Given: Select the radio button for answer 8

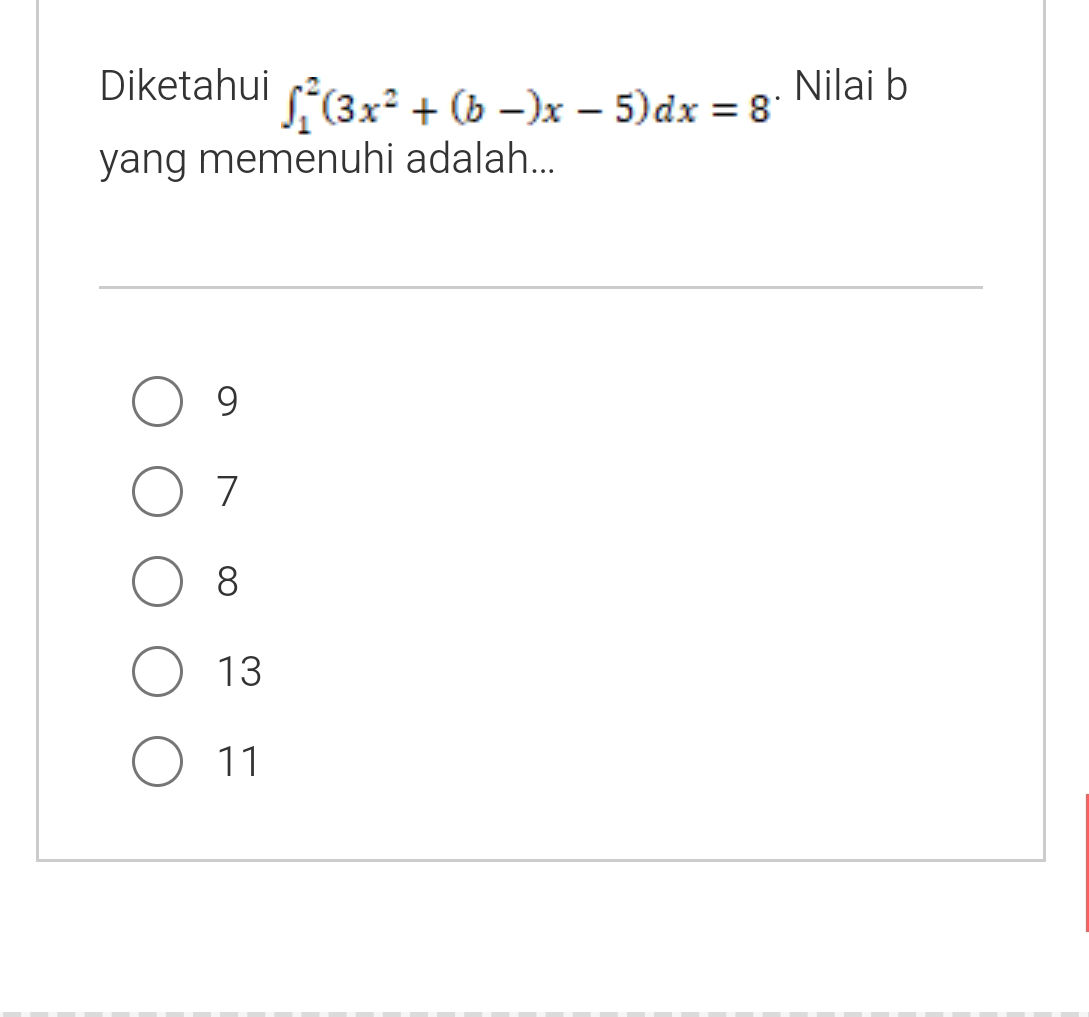Looking at the screenshot, I should click(x=157, y=581).
